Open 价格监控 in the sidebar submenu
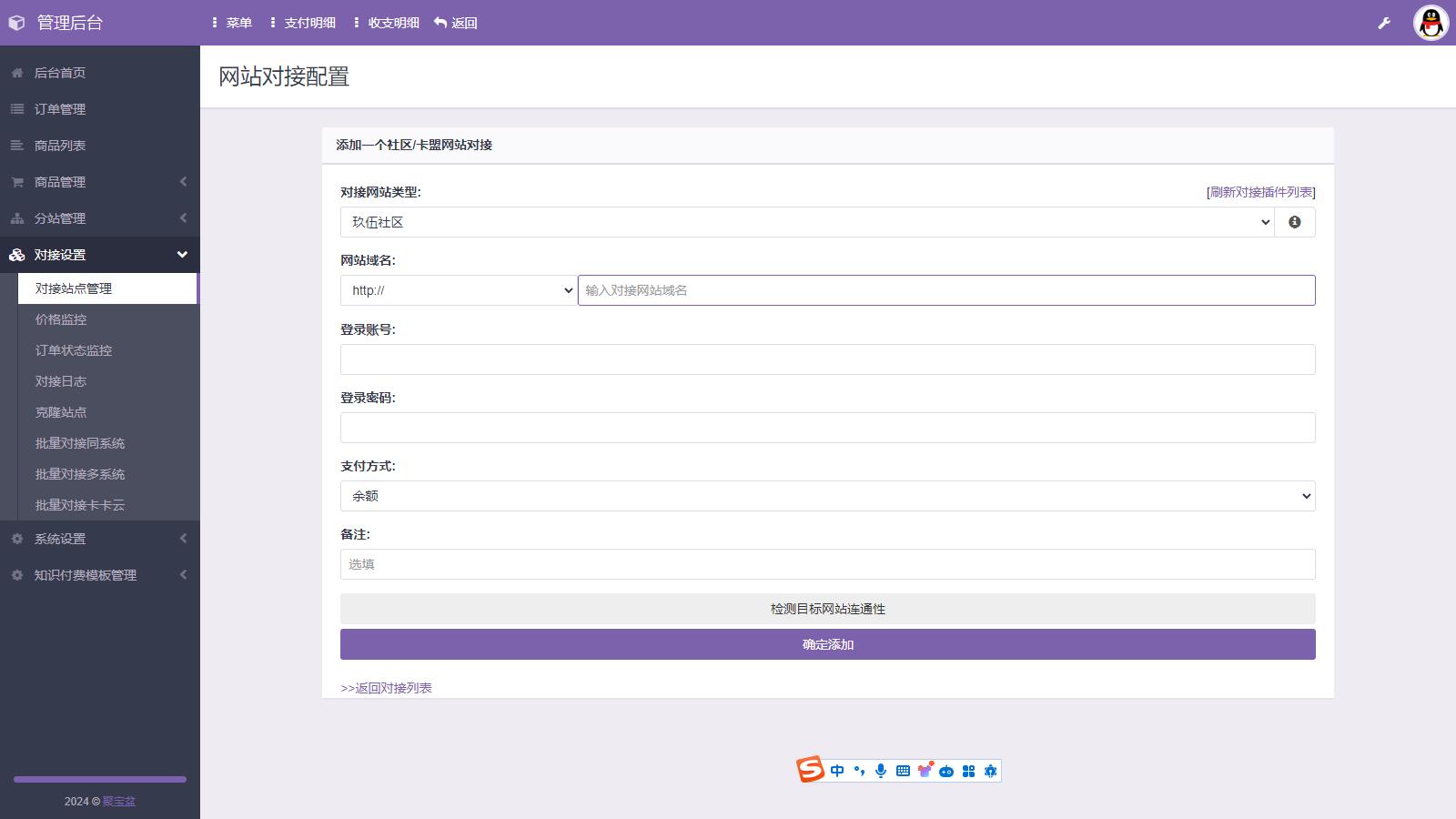 pos(61,319)
